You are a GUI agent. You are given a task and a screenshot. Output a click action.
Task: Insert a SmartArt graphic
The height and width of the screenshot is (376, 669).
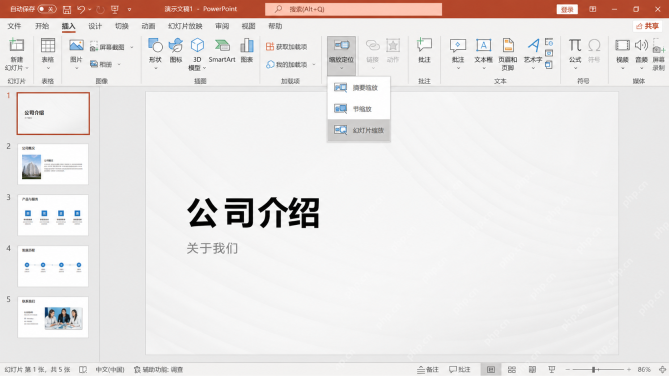(222, 50)
